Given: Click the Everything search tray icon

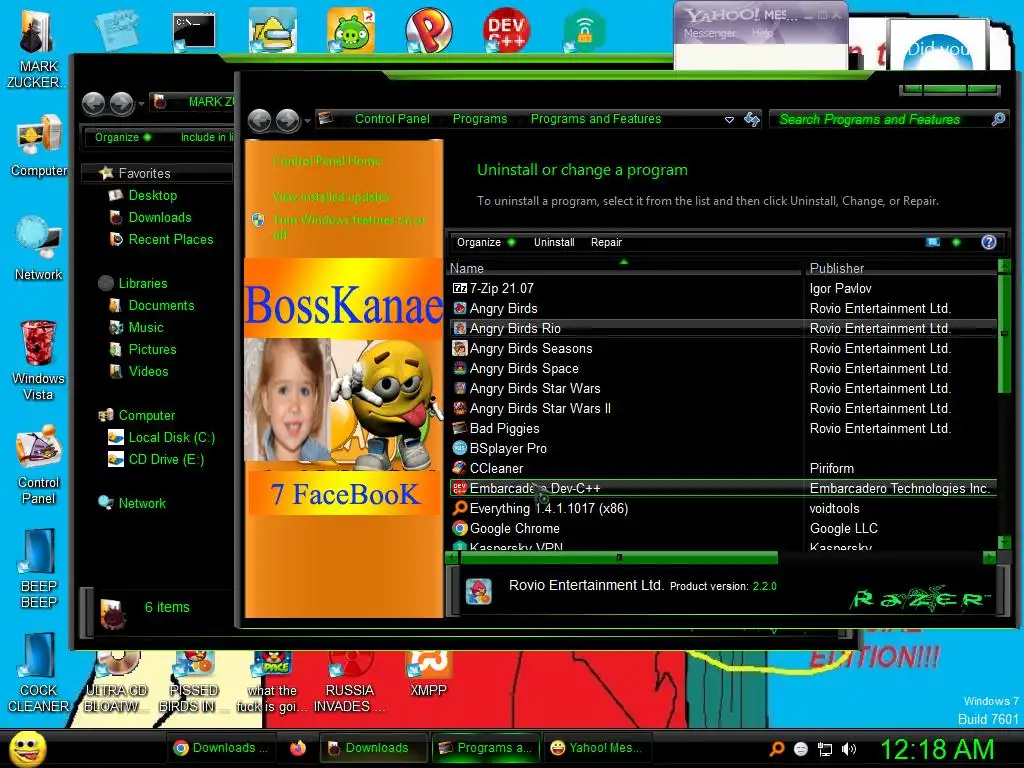Looking at the screenshot, I should click(776, 748).
